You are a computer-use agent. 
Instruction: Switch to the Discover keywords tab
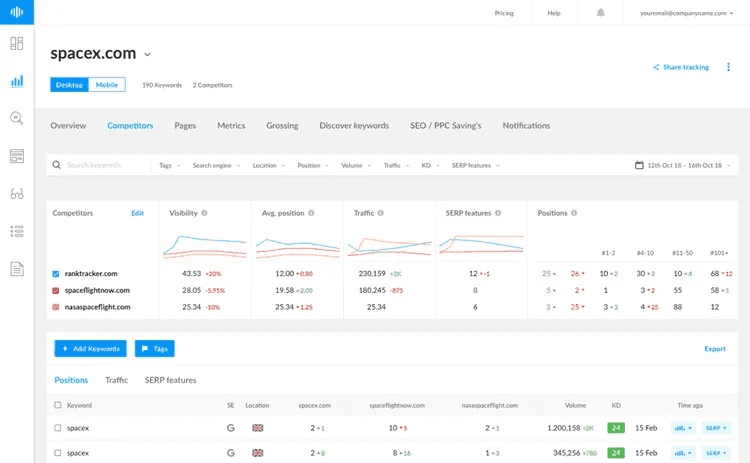(x=354, y=126)
